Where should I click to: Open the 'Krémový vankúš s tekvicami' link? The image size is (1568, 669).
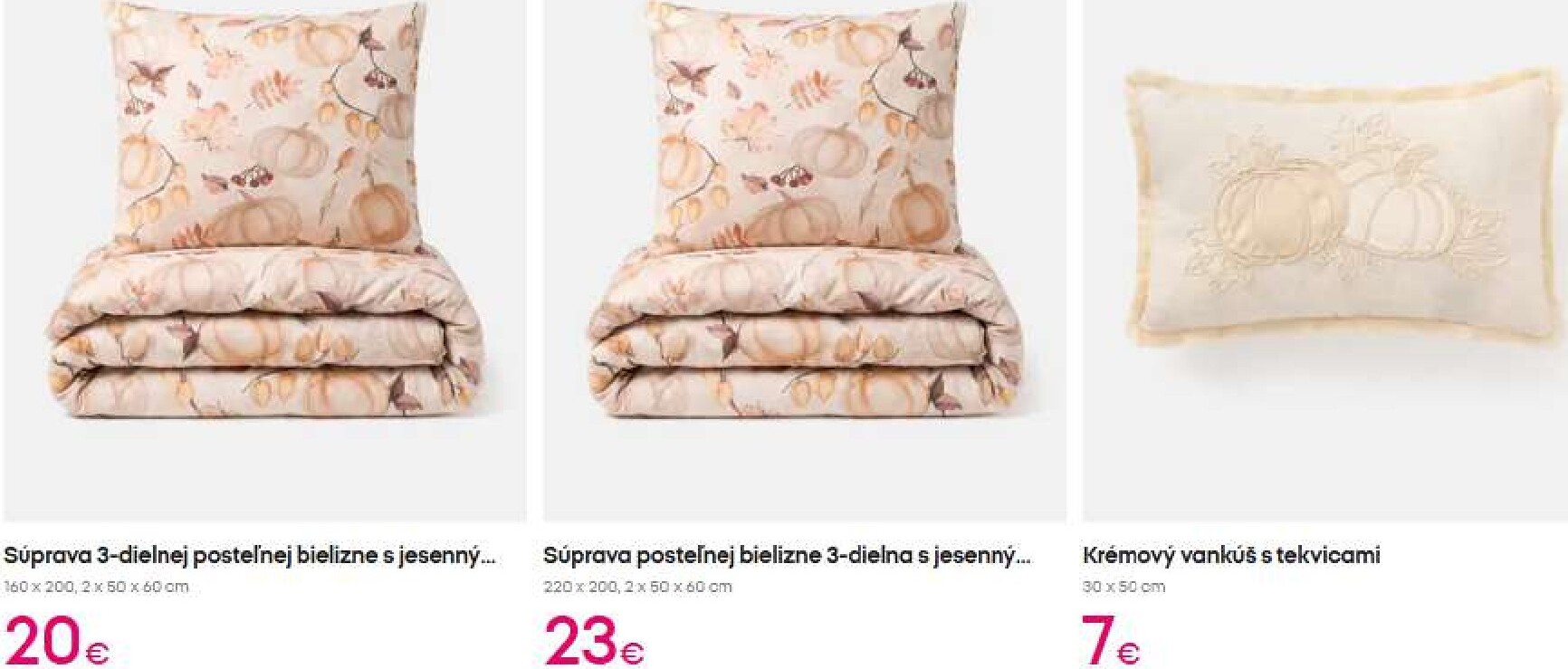[x=1231, y=555]
